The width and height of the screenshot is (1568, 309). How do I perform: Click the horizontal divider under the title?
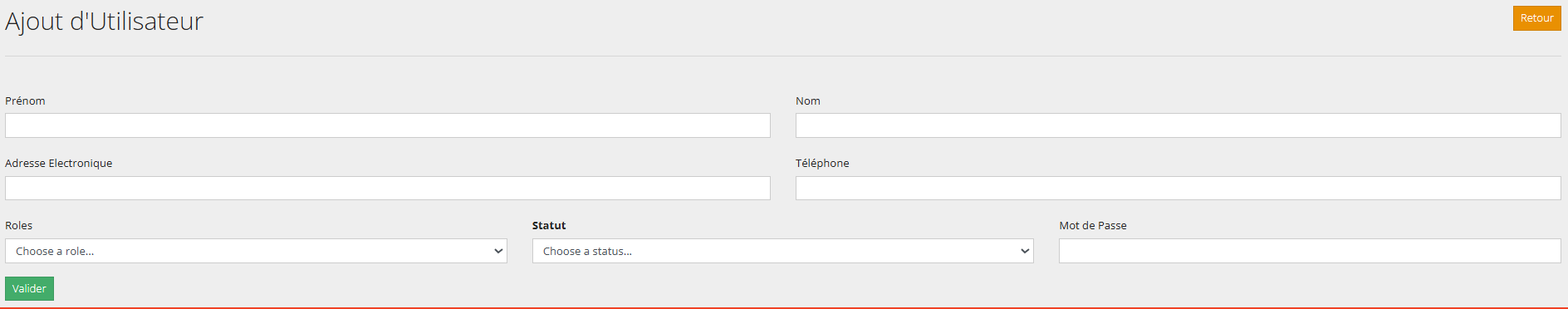[x=783, y=56]
